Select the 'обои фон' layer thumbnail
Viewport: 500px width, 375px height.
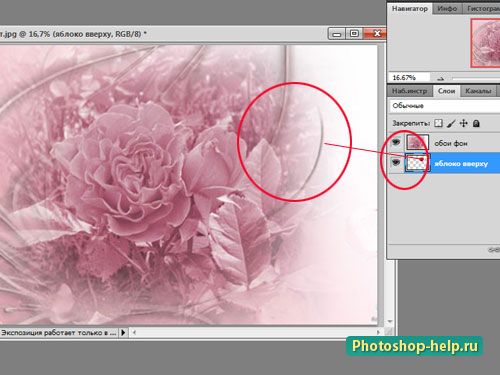point(417,143)
